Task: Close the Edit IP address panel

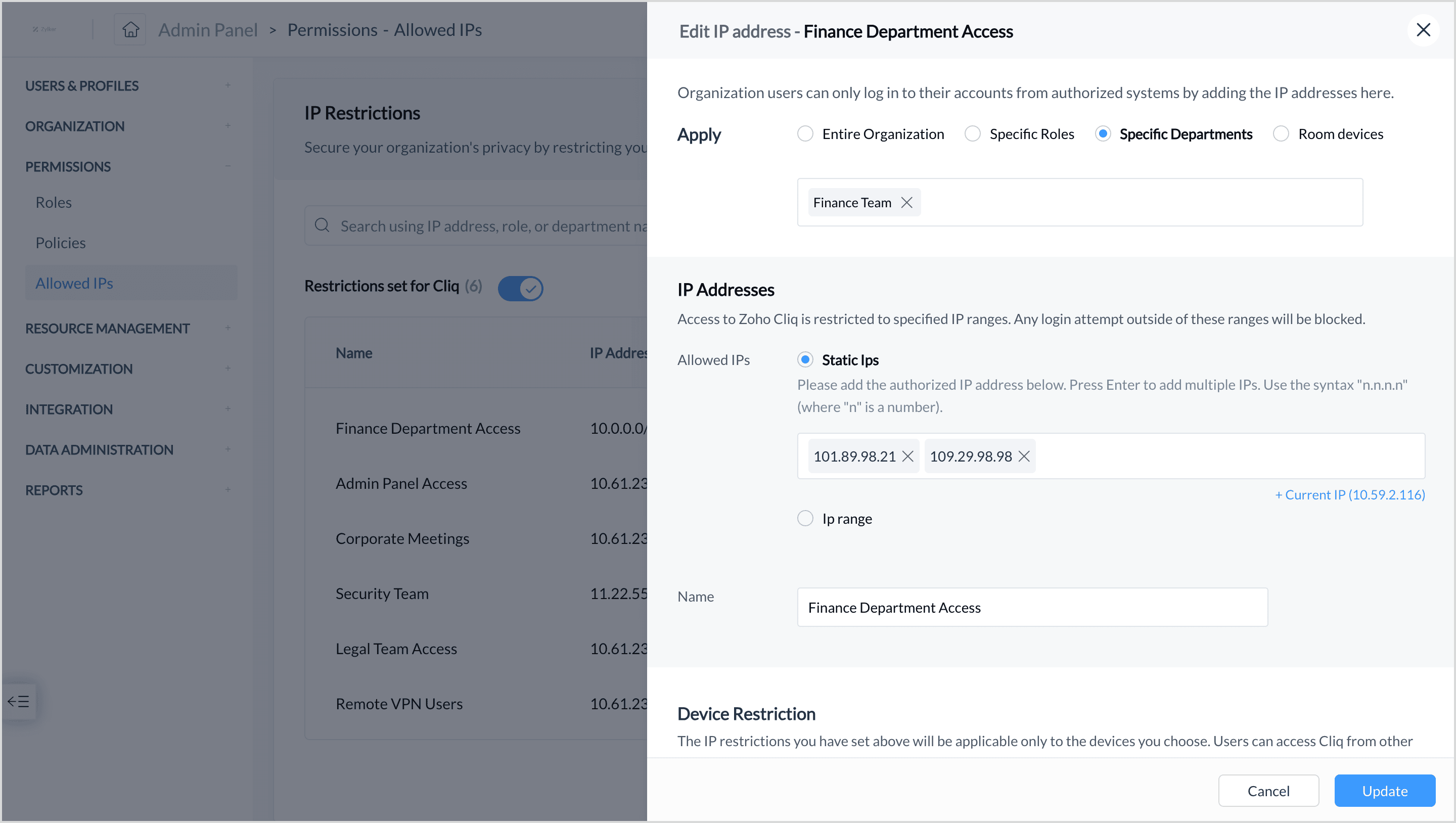Action: click(x=1423, y=30)
